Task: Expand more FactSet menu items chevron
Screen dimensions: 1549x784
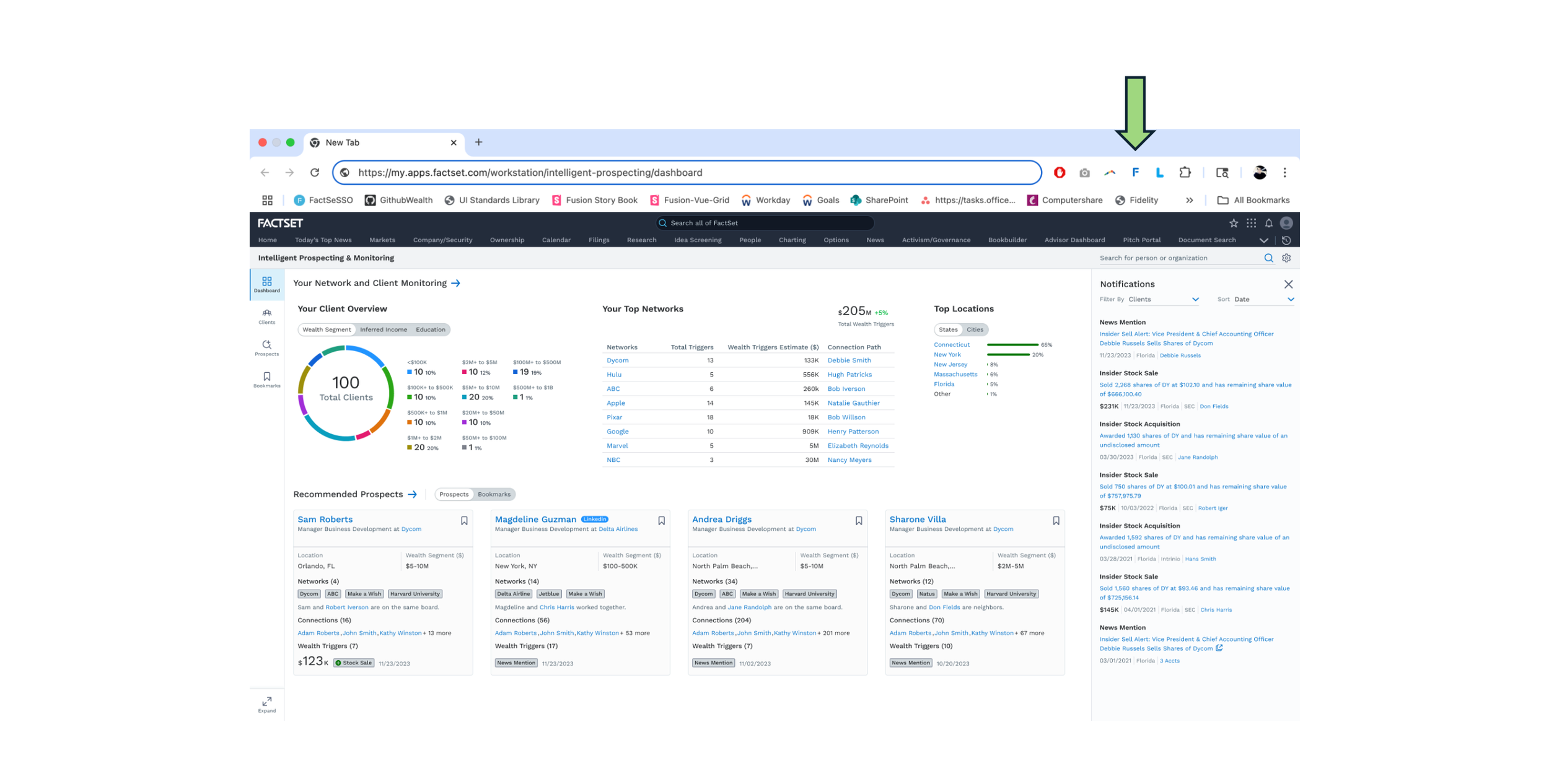Action: coord(1263,240)
